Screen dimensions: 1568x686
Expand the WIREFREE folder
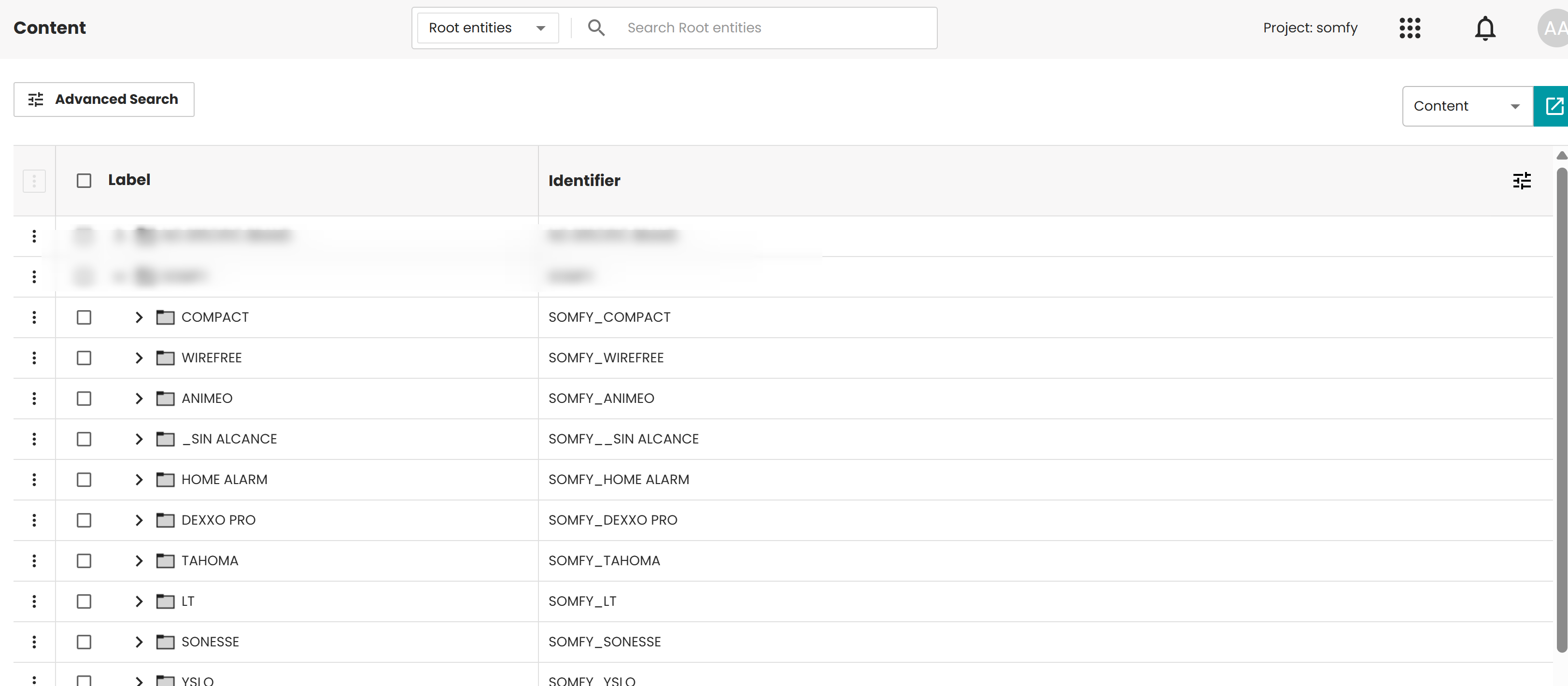coord(139,358)
